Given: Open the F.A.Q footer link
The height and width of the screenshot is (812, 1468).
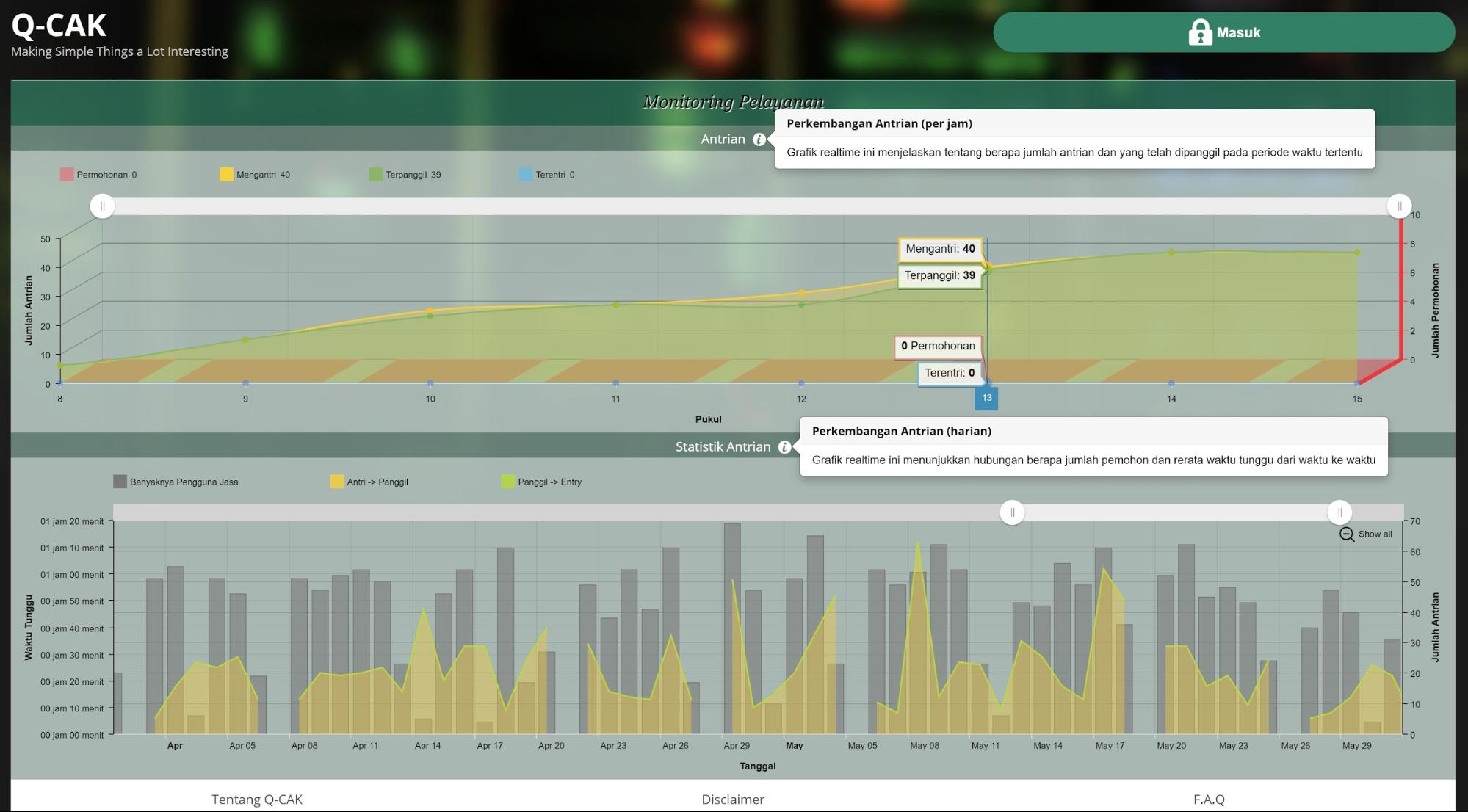Looking at the screenshot, I should (1209, 799).
